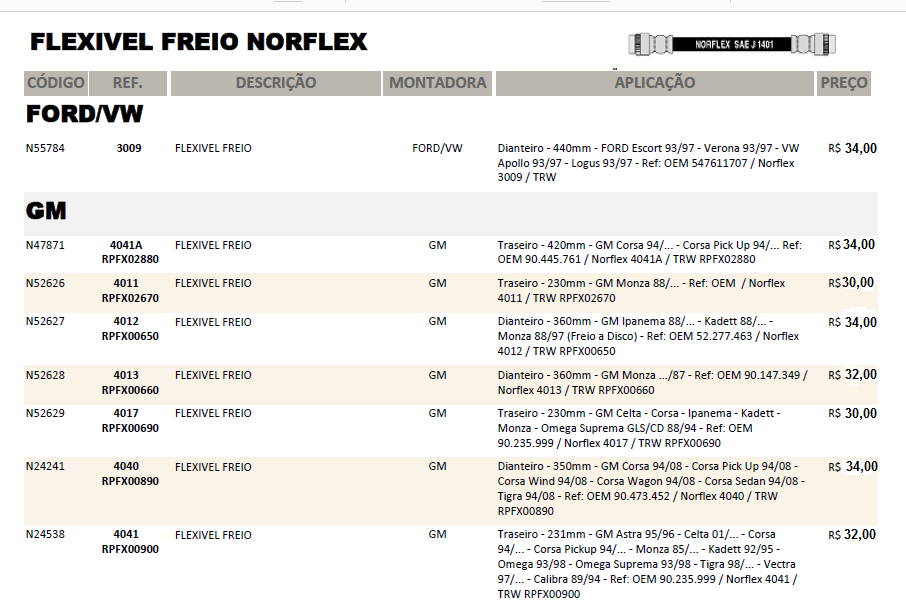This screenshot has height=608, width=906.
Task: Click the R$ 34,00 price for N55784
Action: coord(852,149)
